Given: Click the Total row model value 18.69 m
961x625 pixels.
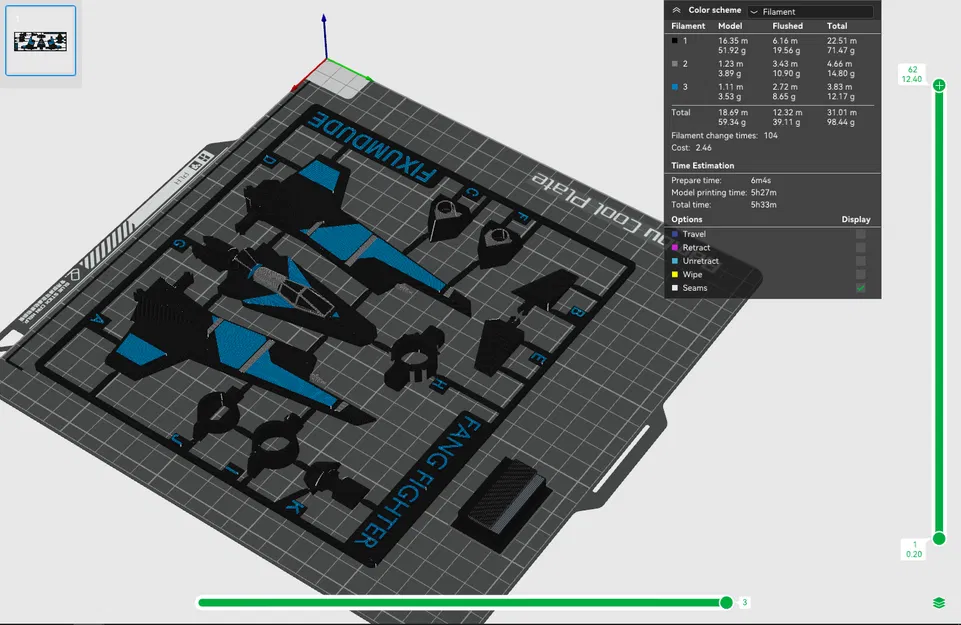Looking at the screenshot, I should tap(732, 113).
